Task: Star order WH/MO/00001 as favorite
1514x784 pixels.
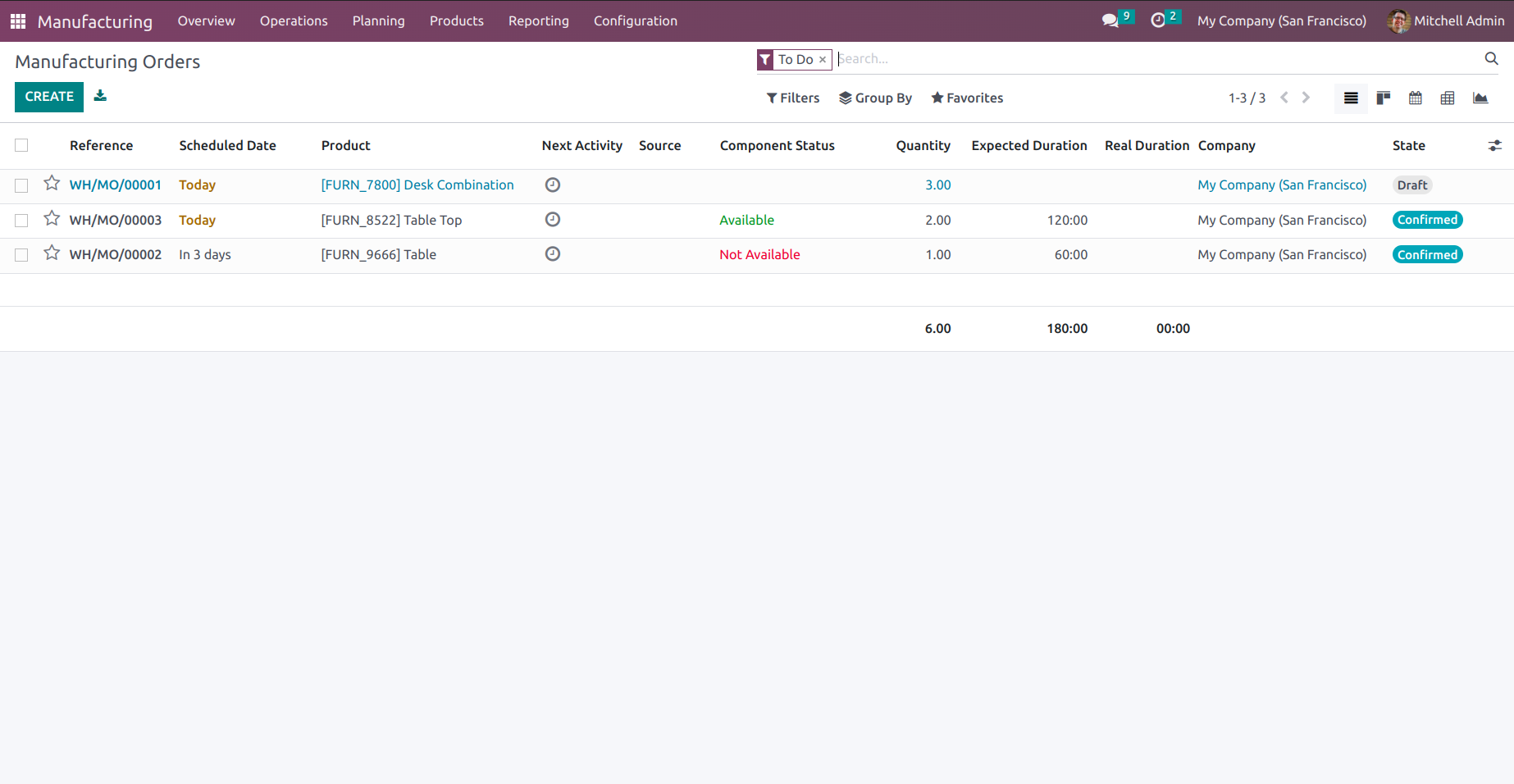Action: click(x=52, y=184)
